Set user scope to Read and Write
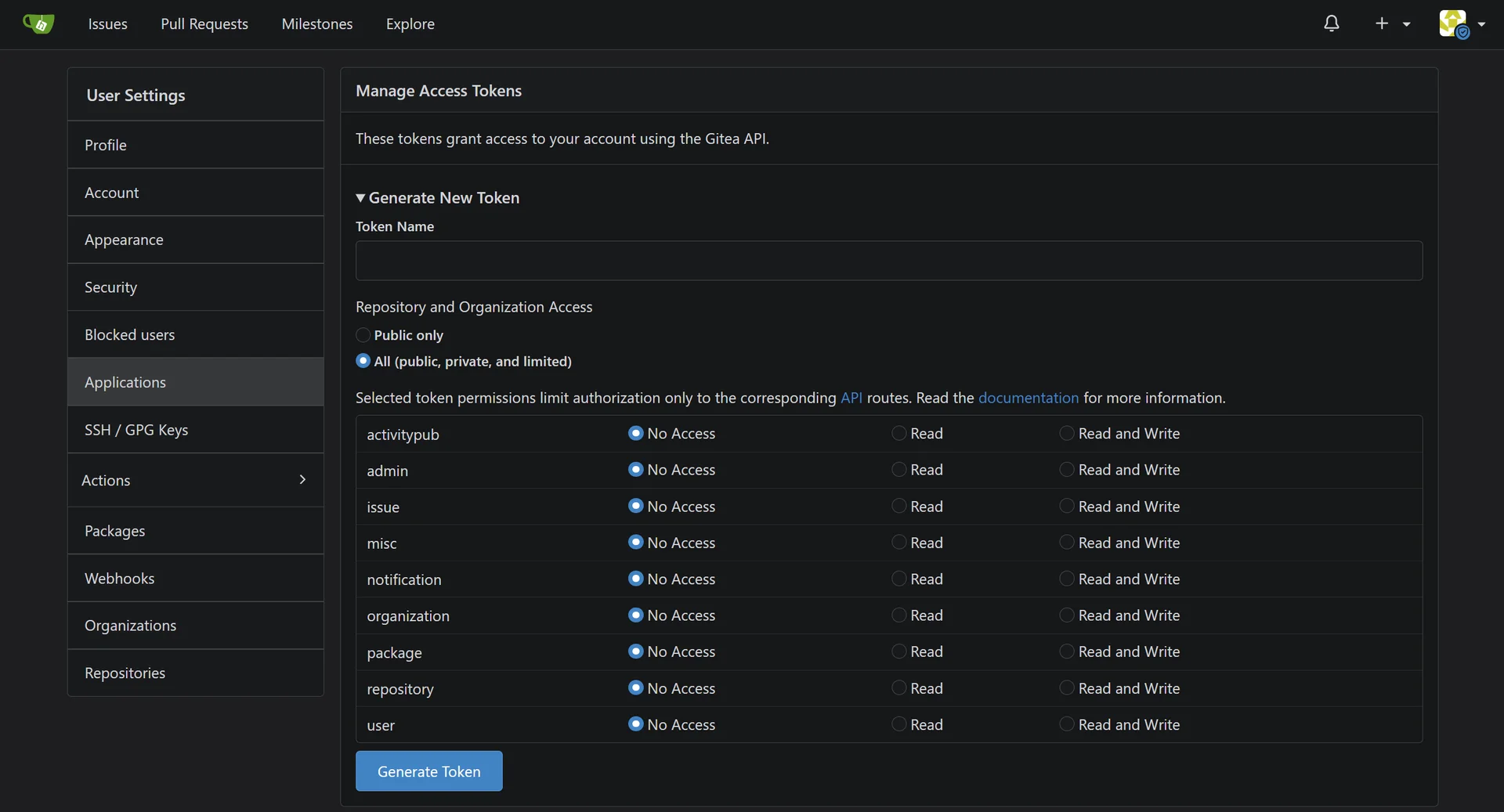The image size is (1504, 812). (x=1066, y=724)
